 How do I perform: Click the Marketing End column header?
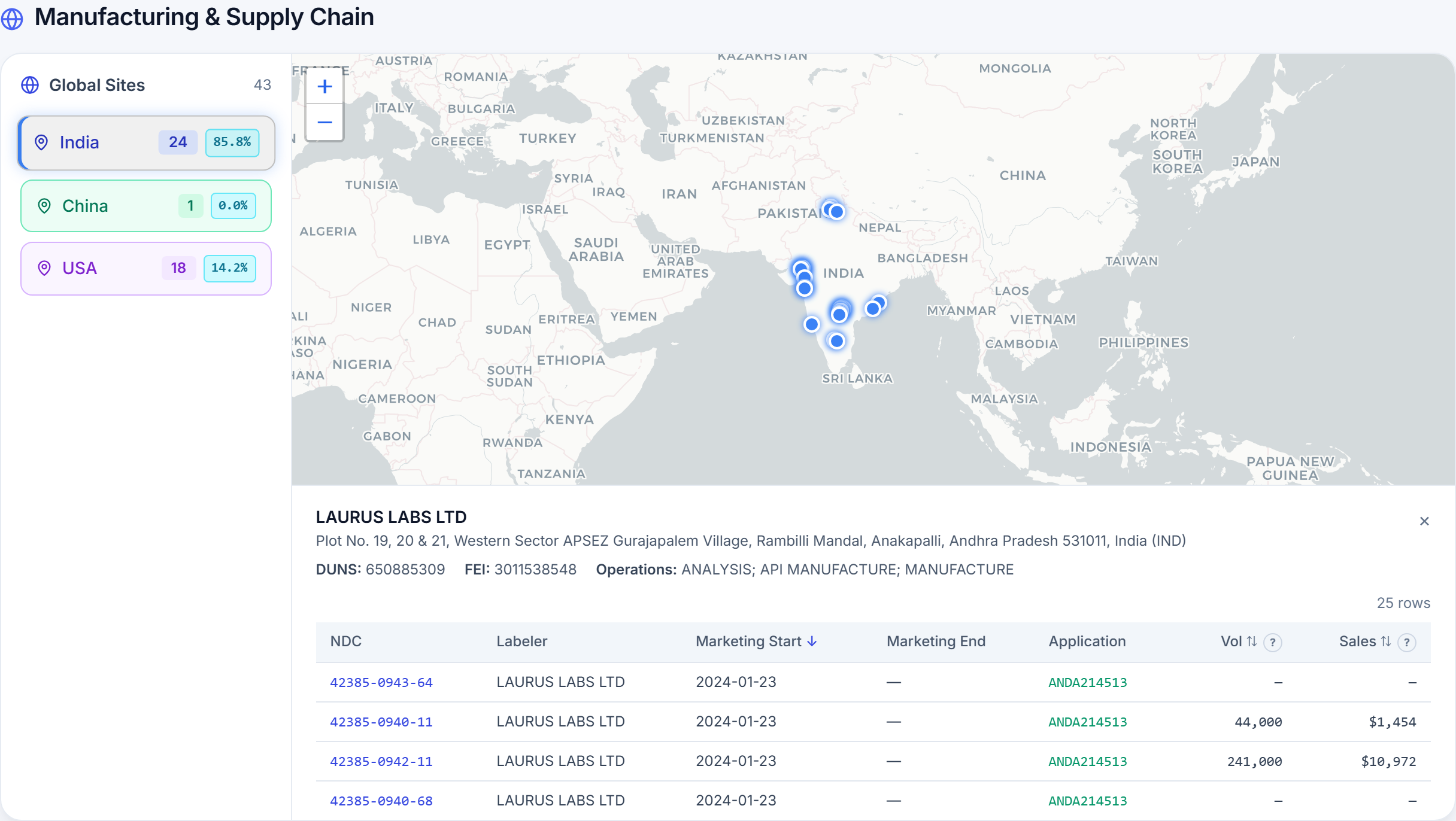point(936,641)
